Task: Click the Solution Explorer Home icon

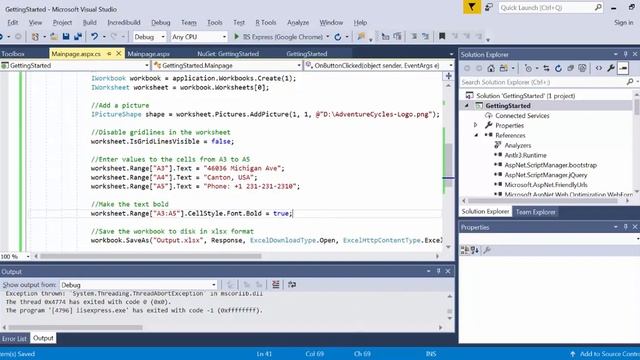Action: 491,68
